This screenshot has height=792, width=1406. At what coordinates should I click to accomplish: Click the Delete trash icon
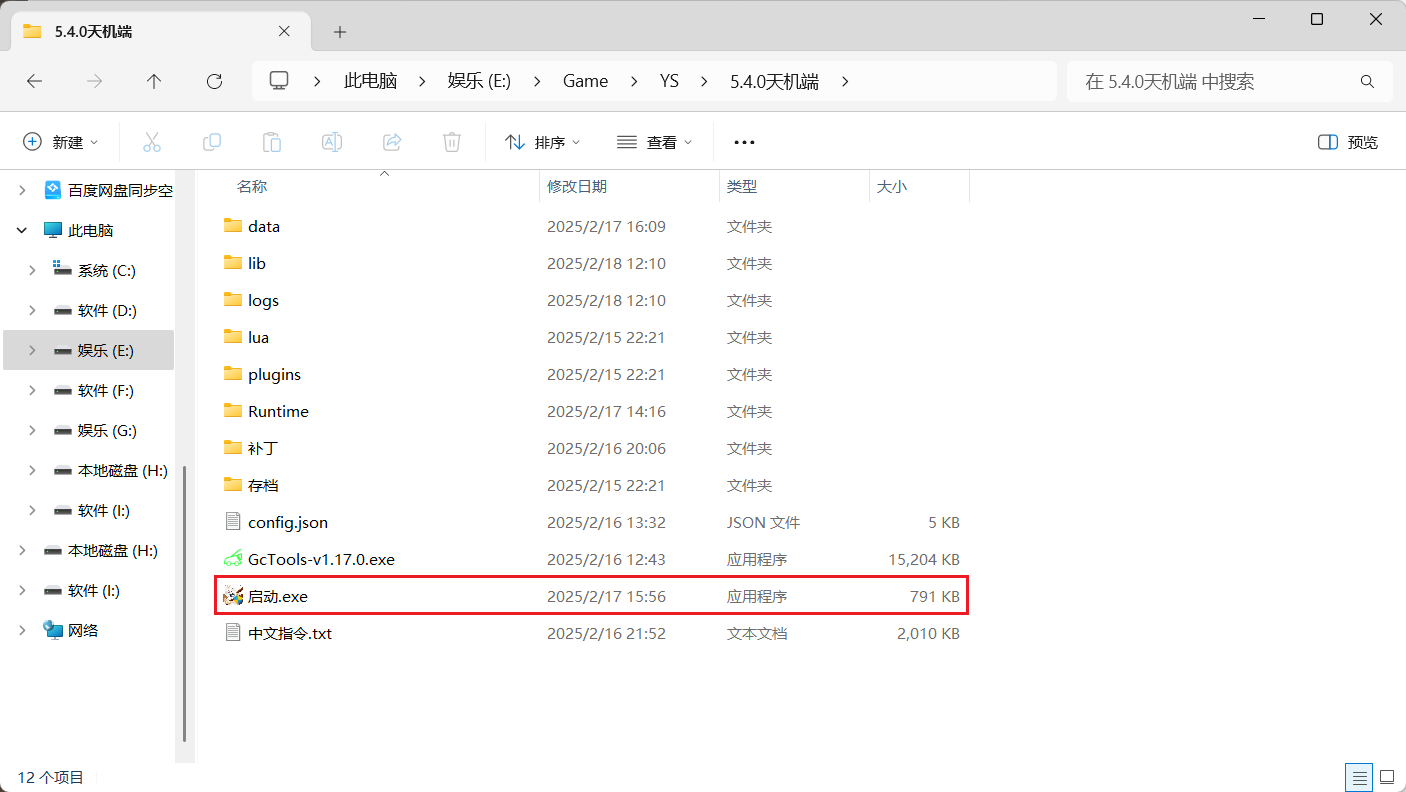coord(452,142)
